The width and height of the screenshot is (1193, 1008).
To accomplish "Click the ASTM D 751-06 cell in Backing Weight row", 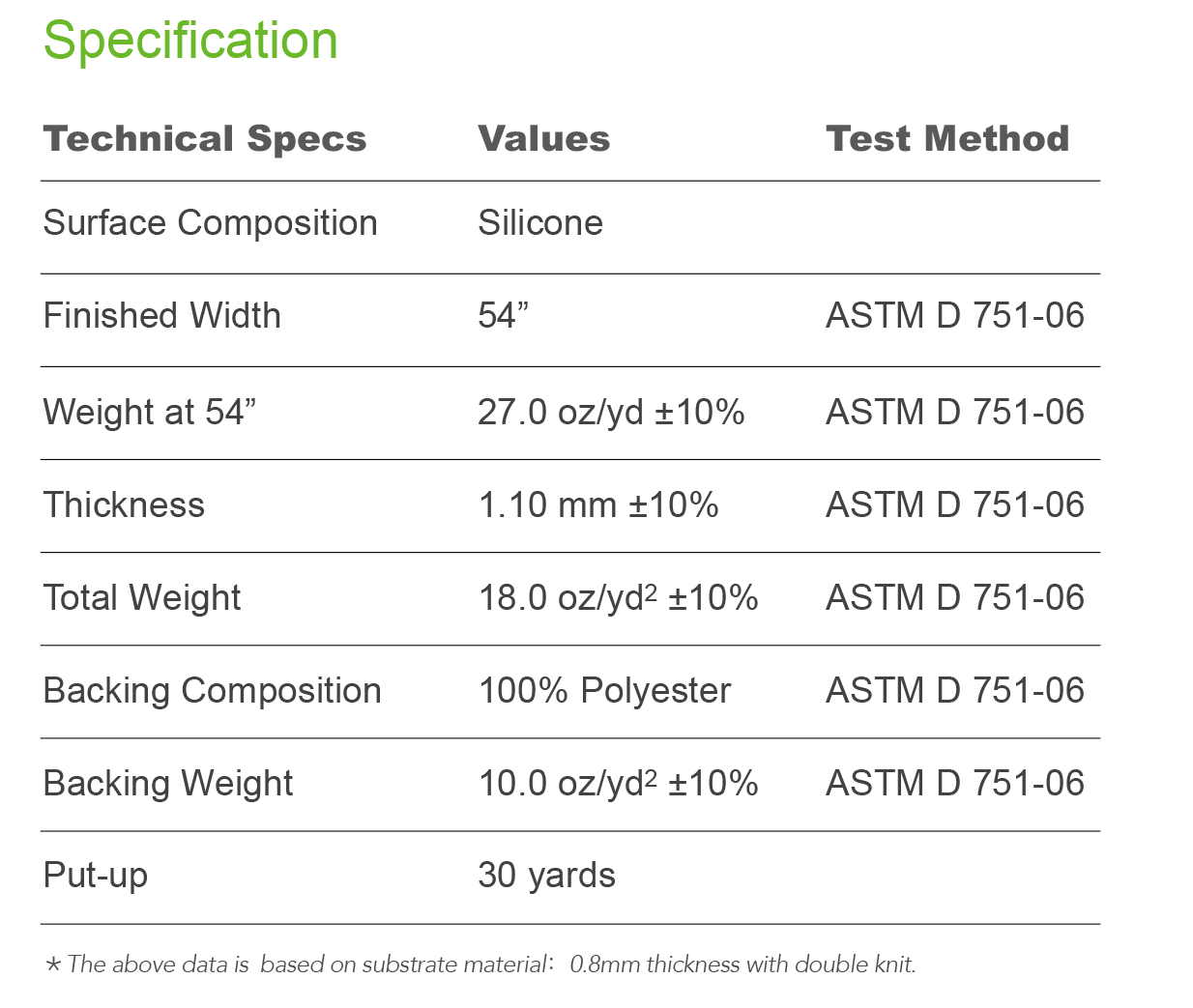I will (x=955, y=784).
